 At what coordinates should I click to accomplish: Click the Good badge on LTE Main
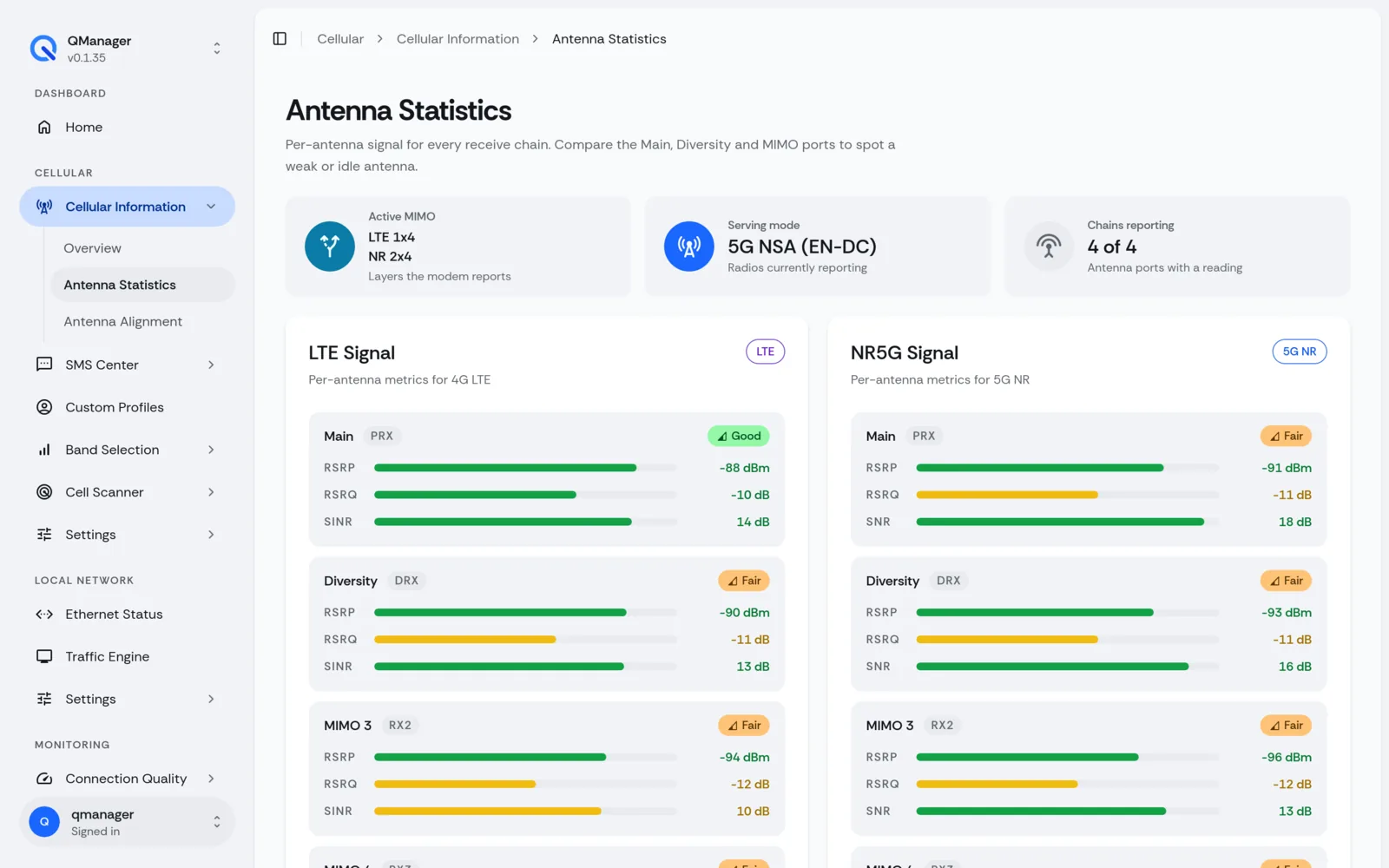click(739, 436)
